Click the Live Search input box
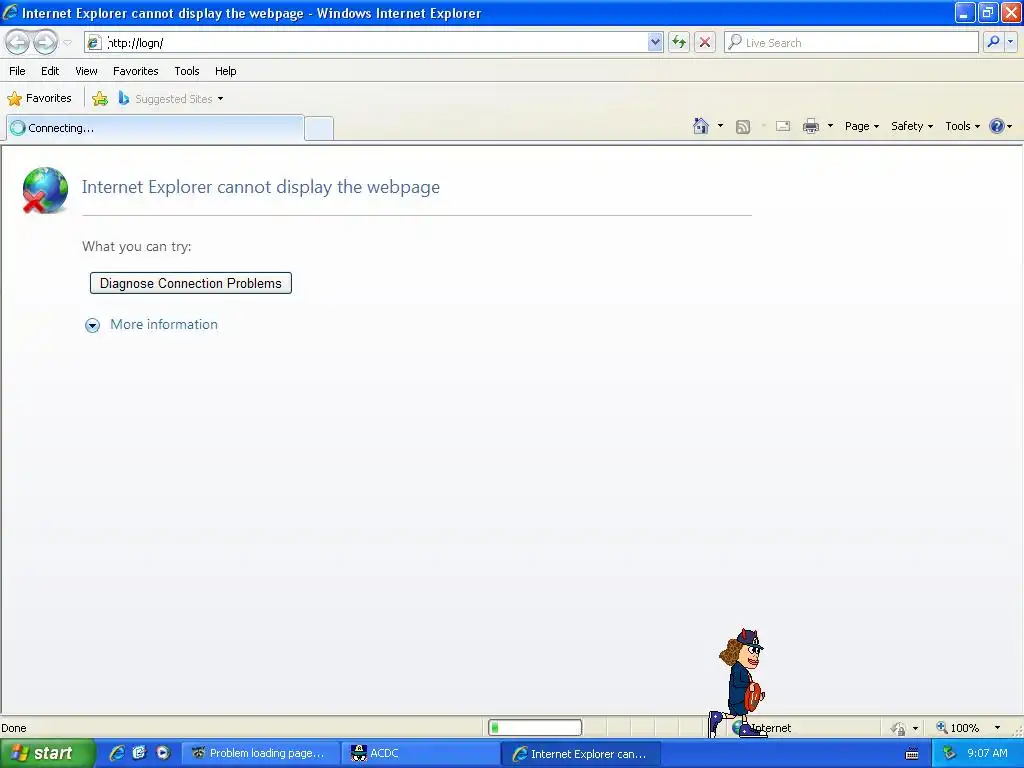 pyautogui.click(x=851, y=42)
